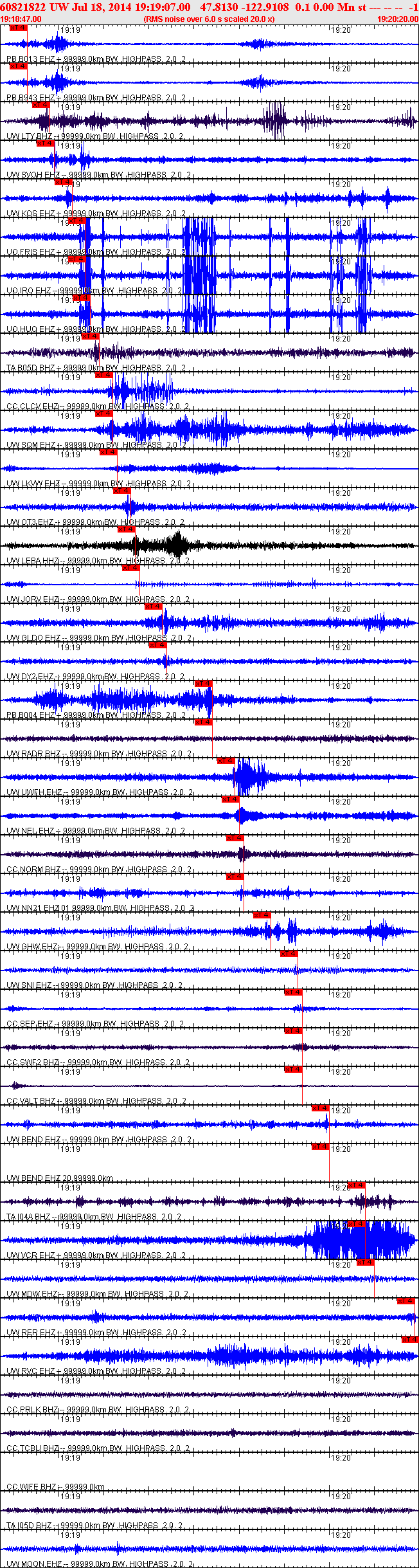Click the red pick flag on UW LEBA trace

[127, 529]
